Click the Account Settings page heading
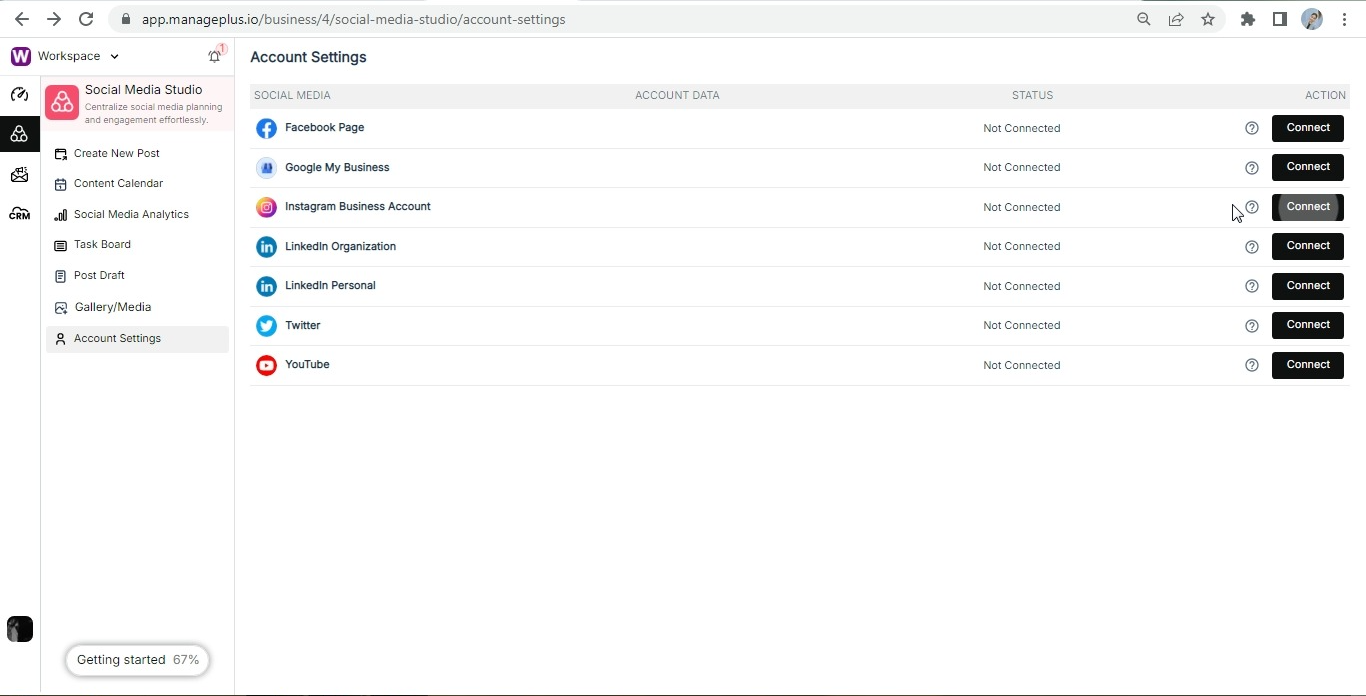The height and width of the screenshot is (696, 1366). point(308,57)
